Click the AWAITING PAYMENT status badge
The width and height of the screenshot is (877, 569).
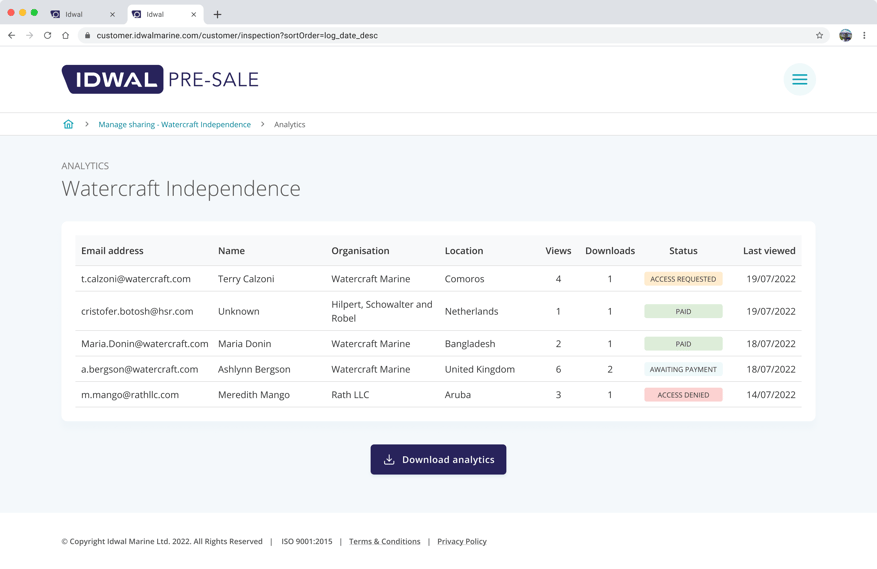tap(683, 369)
